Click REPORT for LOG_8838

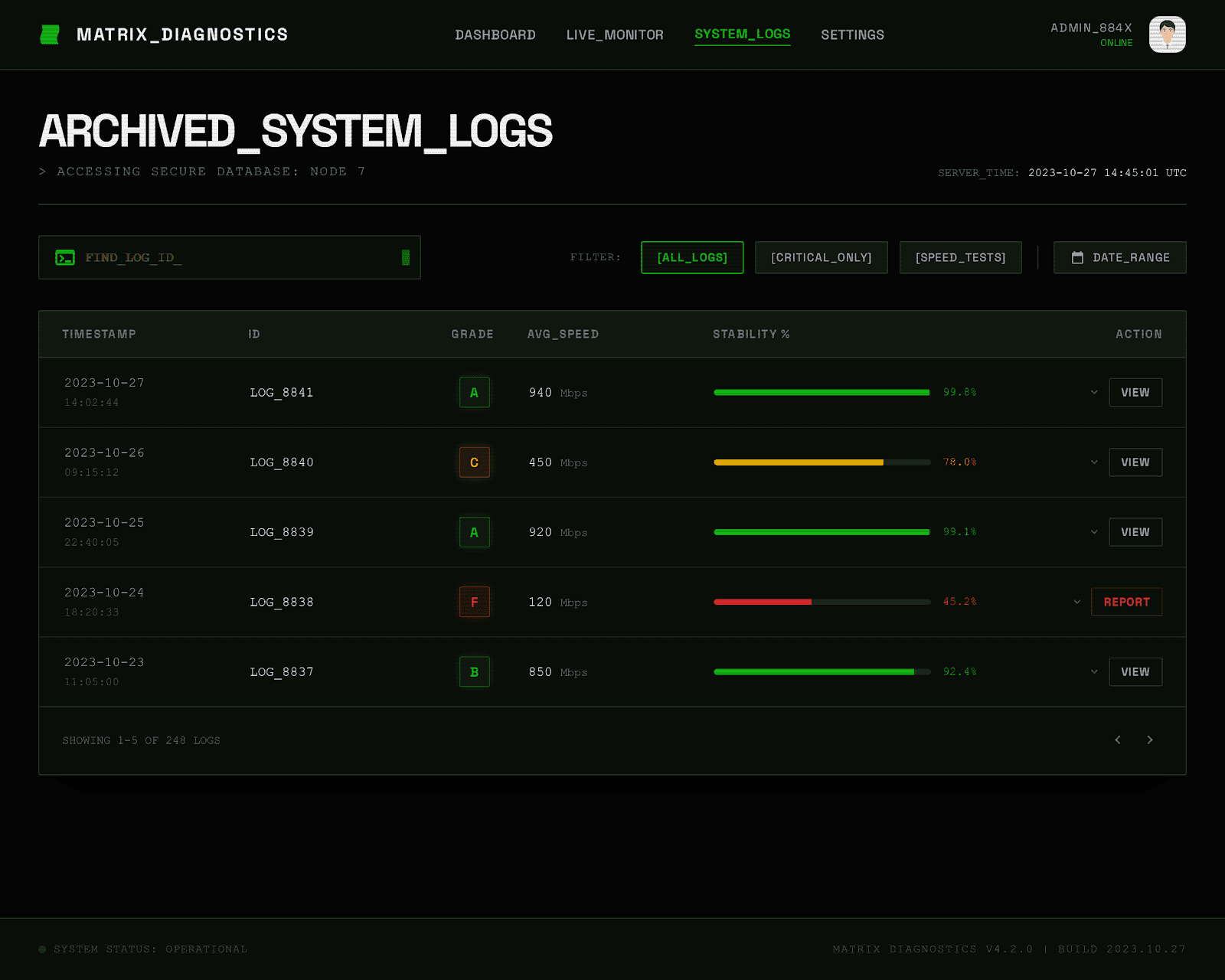(x=1126, y=602)
